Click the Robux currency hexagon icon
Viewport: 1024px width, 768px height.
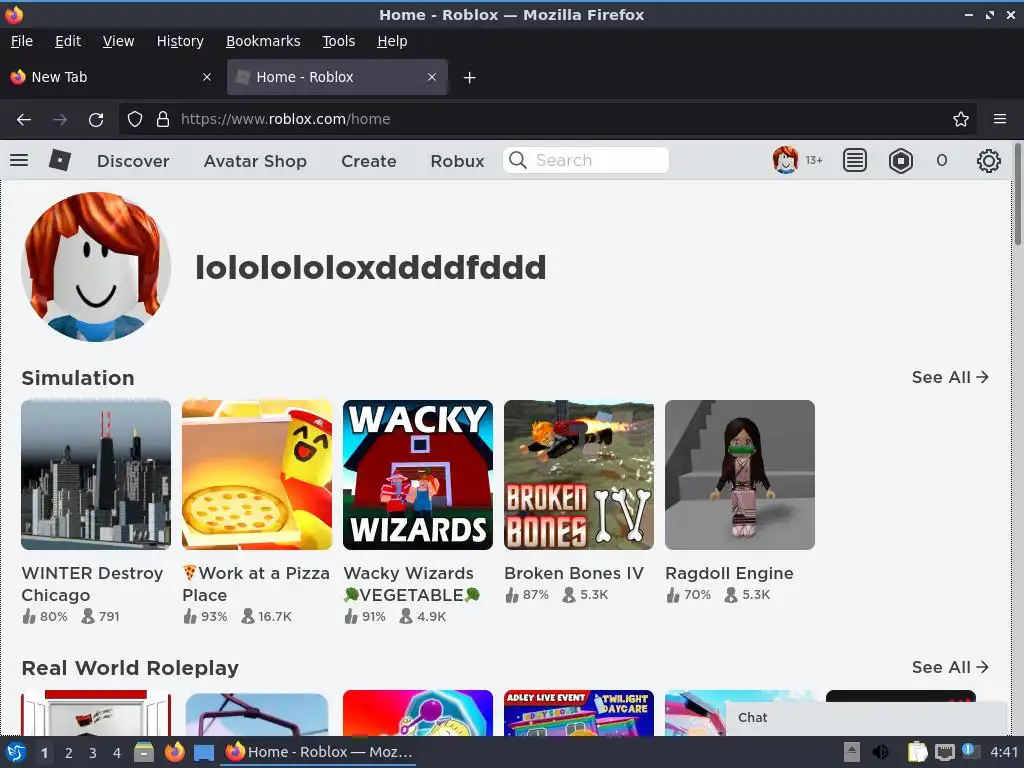[x=901, y=160]
